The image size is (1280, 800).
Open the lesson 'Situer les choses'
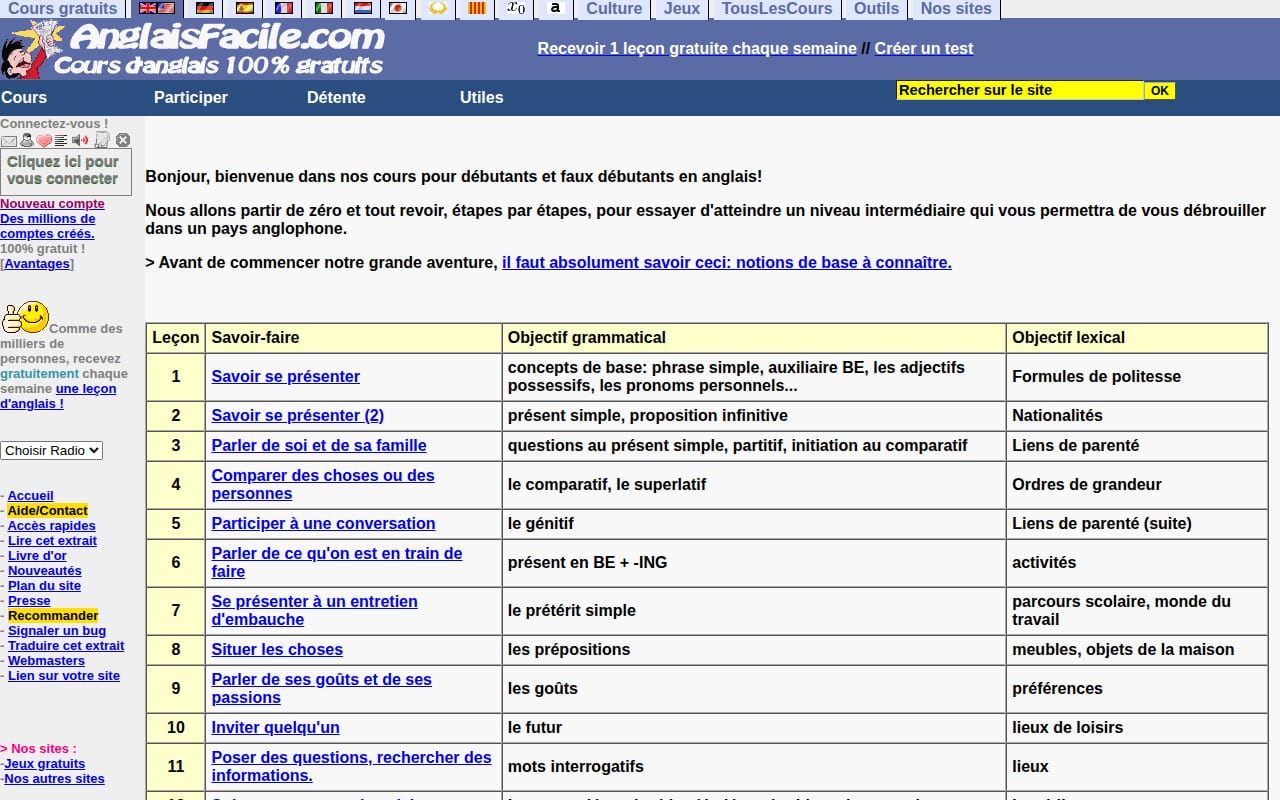click(x=277, y=649)
